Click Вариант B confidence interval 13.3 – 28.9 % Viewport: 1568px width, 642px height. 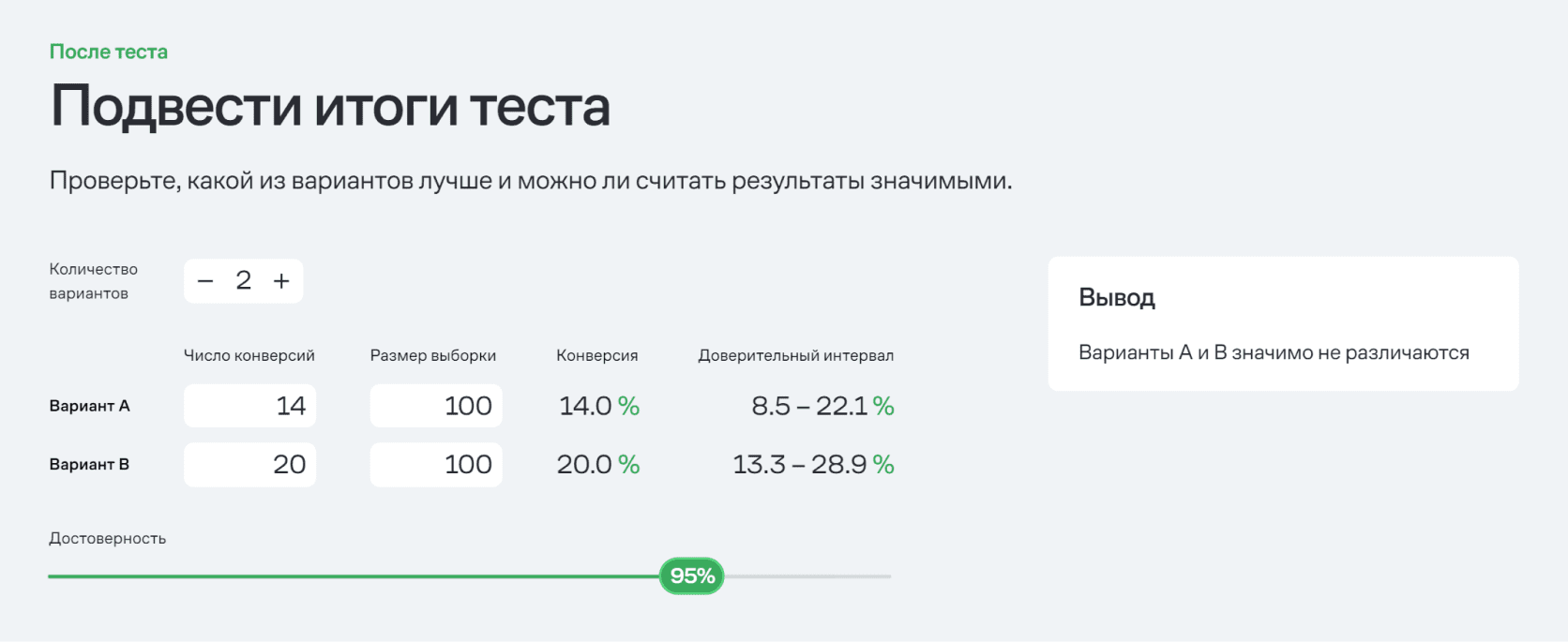812,464
